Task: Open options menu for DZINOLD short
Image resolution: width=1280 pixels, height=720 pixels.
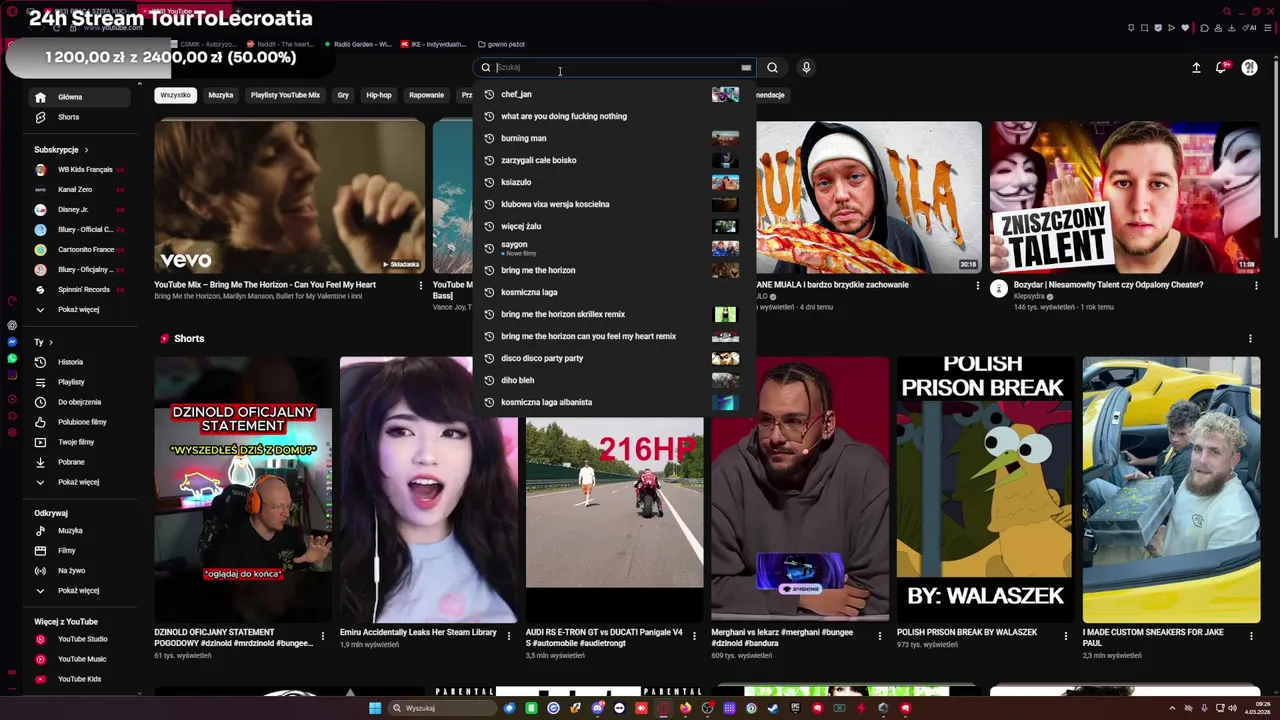Action: pyautogui.click(x=322, y=636)
